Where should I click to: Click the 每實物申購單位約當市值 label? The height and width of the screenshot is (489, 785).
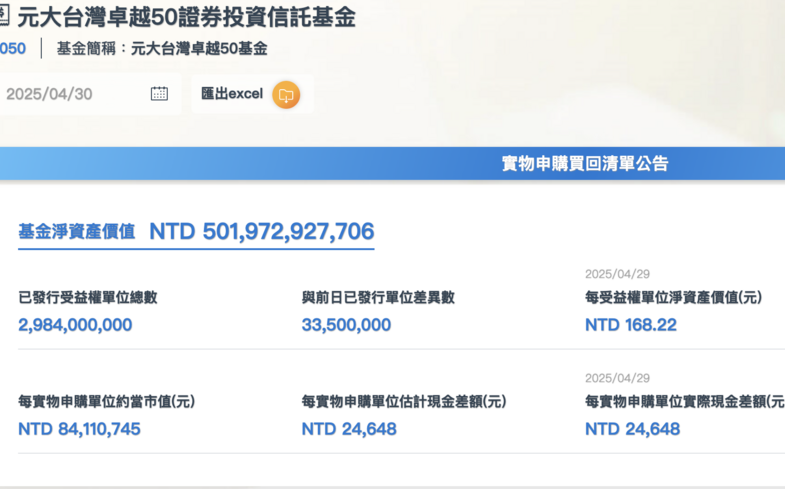(106, 401)
